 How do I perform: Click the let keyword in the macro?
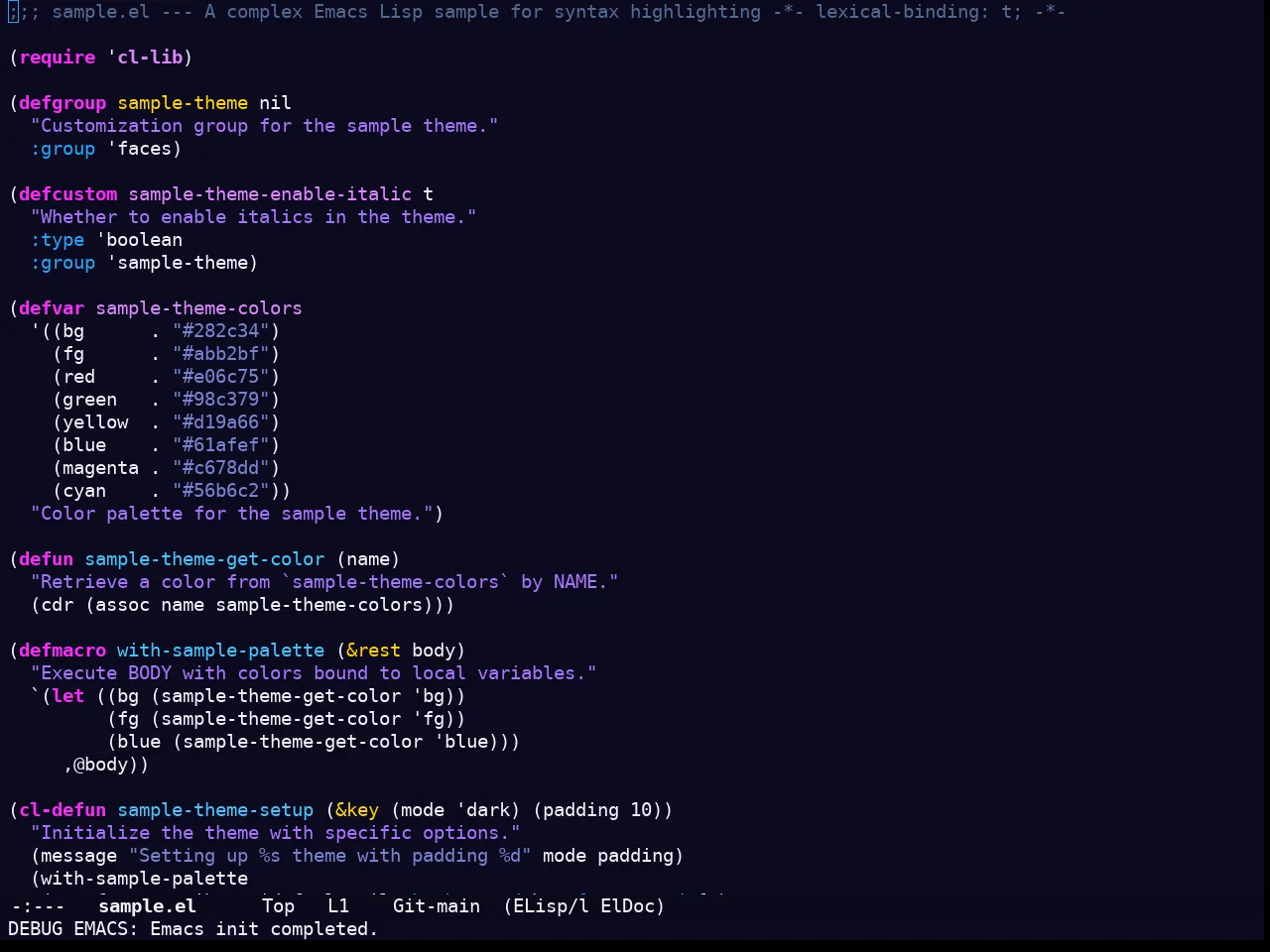point(68,696)
